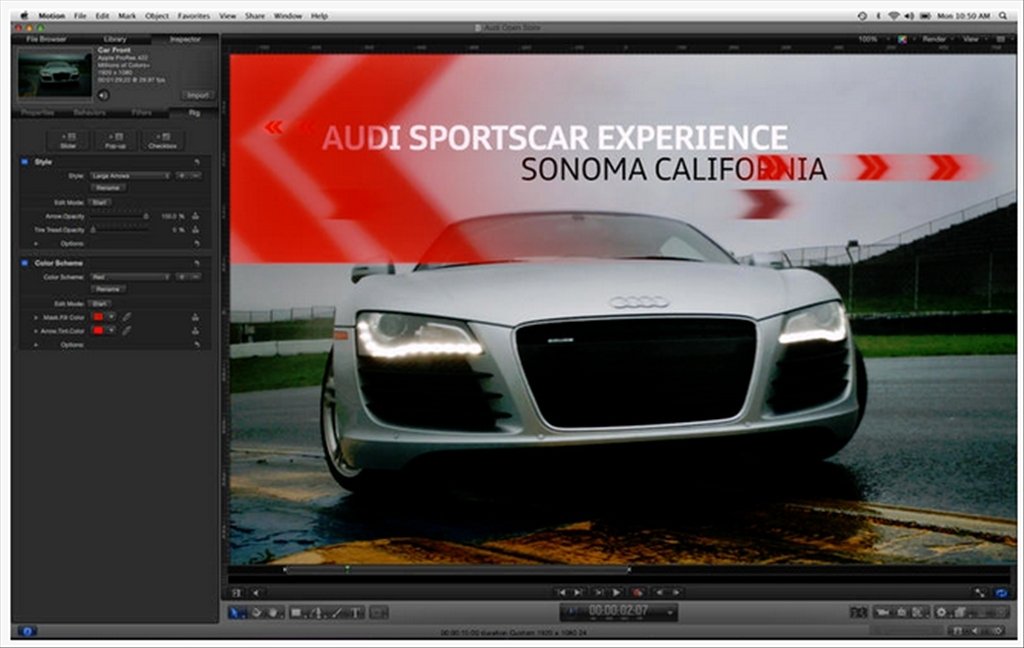Click Start next to Style Edit Mode
This screenshot has width=1024, height=648.
pos(99,202)
